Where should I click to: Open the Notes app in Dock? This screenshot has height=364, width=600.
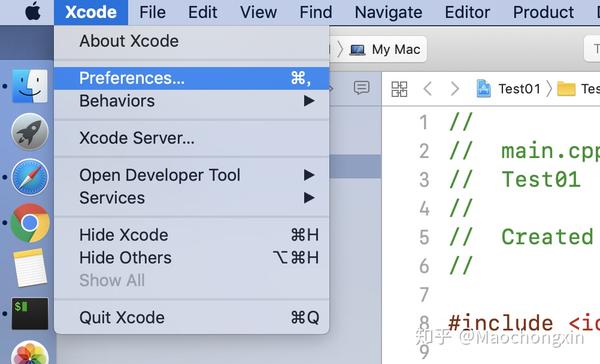click(30, 268)
